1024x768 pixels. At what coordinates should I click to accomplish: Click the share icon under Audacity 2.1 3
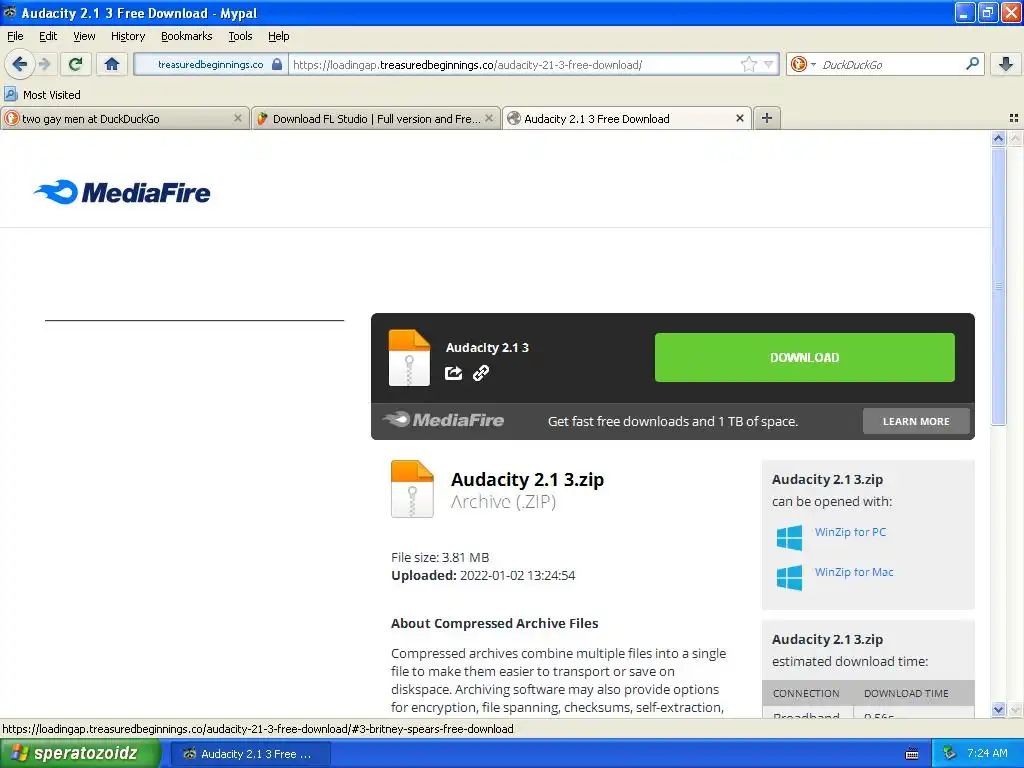tap(453, 373)
